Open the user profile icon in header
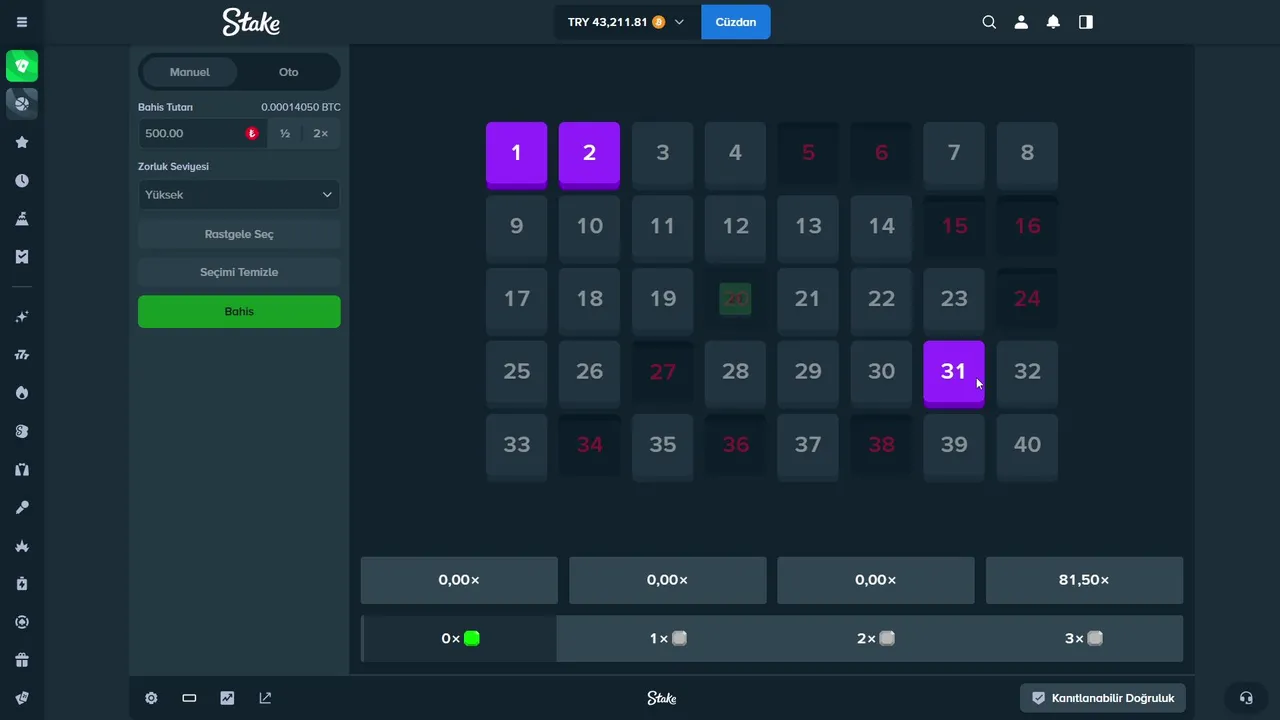 point(1021,22)
